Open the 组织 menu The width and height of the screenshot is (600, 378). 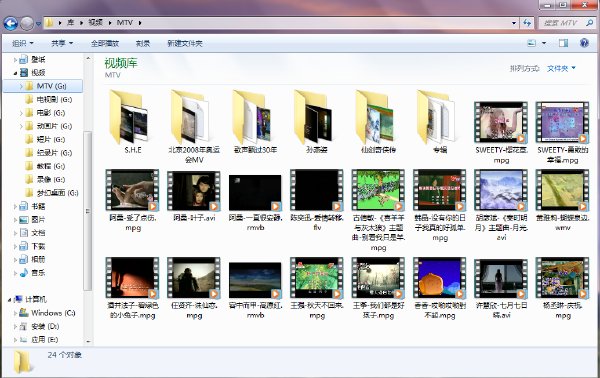point(23,43)
